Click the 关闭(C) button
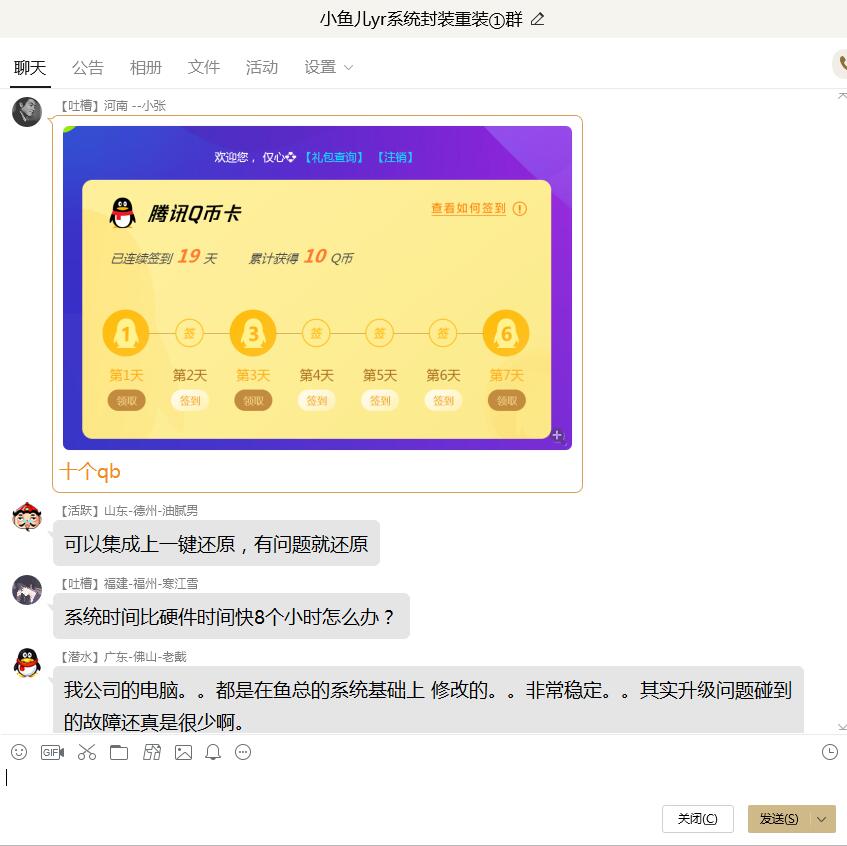Viewport: 847px width, 846px height. pos(697,819)
